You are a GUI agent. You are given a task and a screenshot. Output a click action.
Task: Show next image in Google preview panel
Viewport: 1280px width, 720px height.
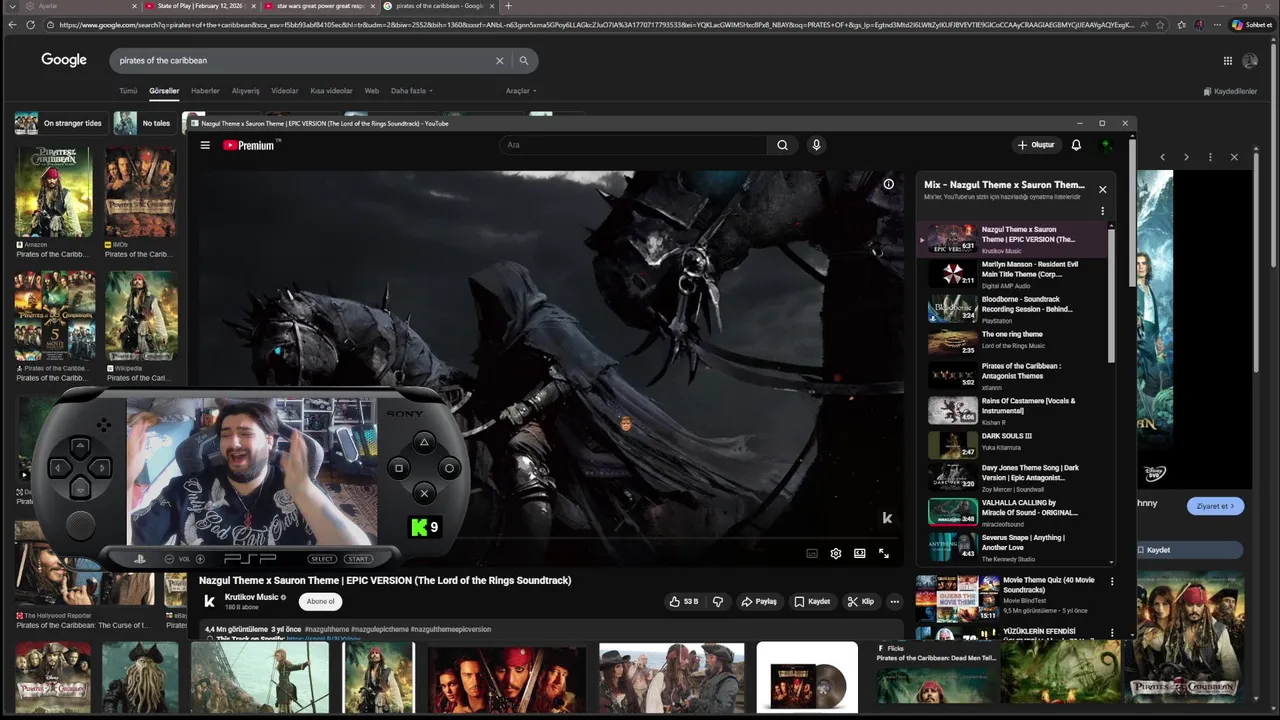[1186, 157]
